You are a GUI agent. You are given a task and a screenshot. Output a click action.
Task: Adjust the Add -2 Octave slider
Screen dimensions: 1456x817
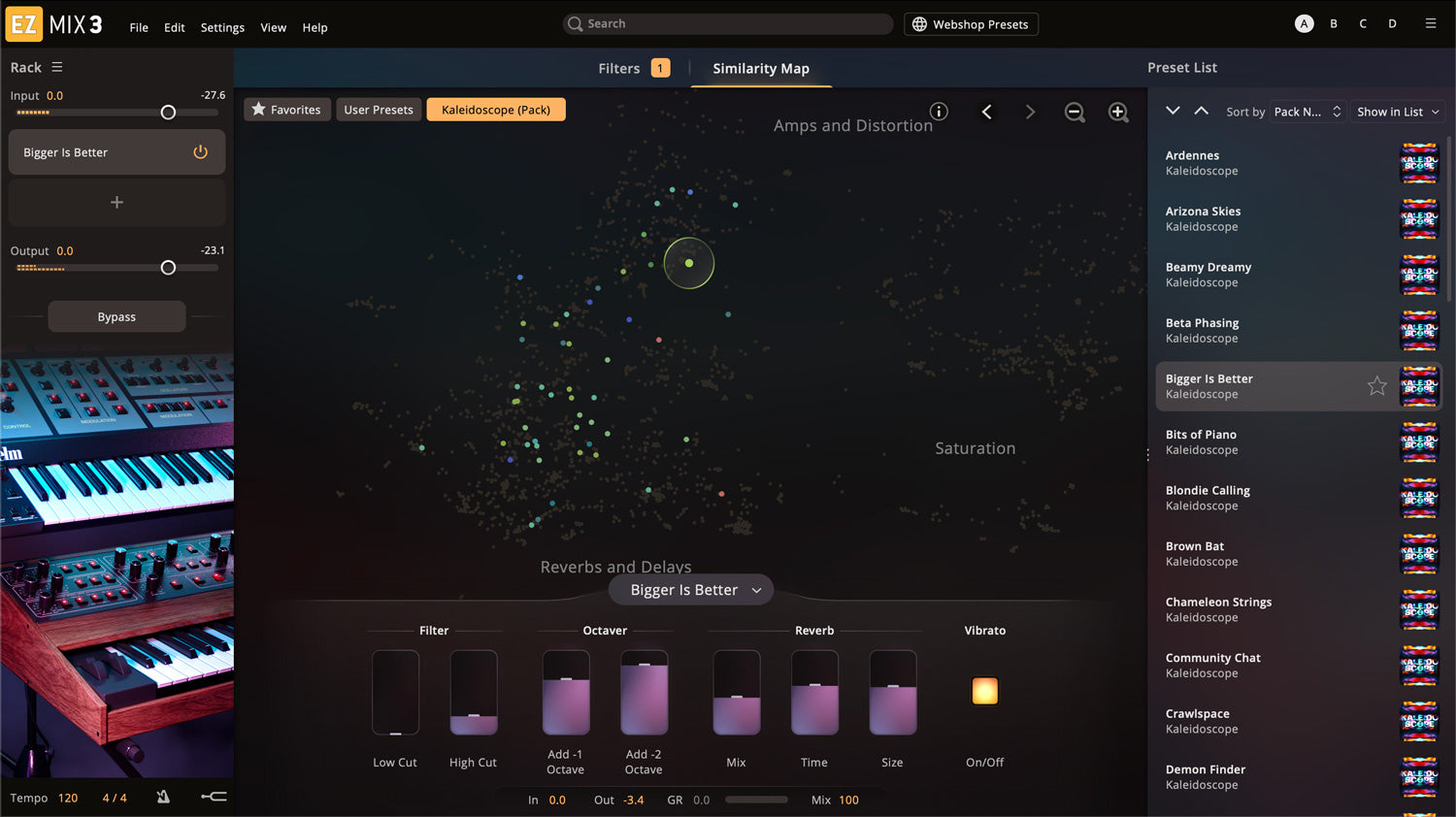pyautogui.click(x=644, y=693)
